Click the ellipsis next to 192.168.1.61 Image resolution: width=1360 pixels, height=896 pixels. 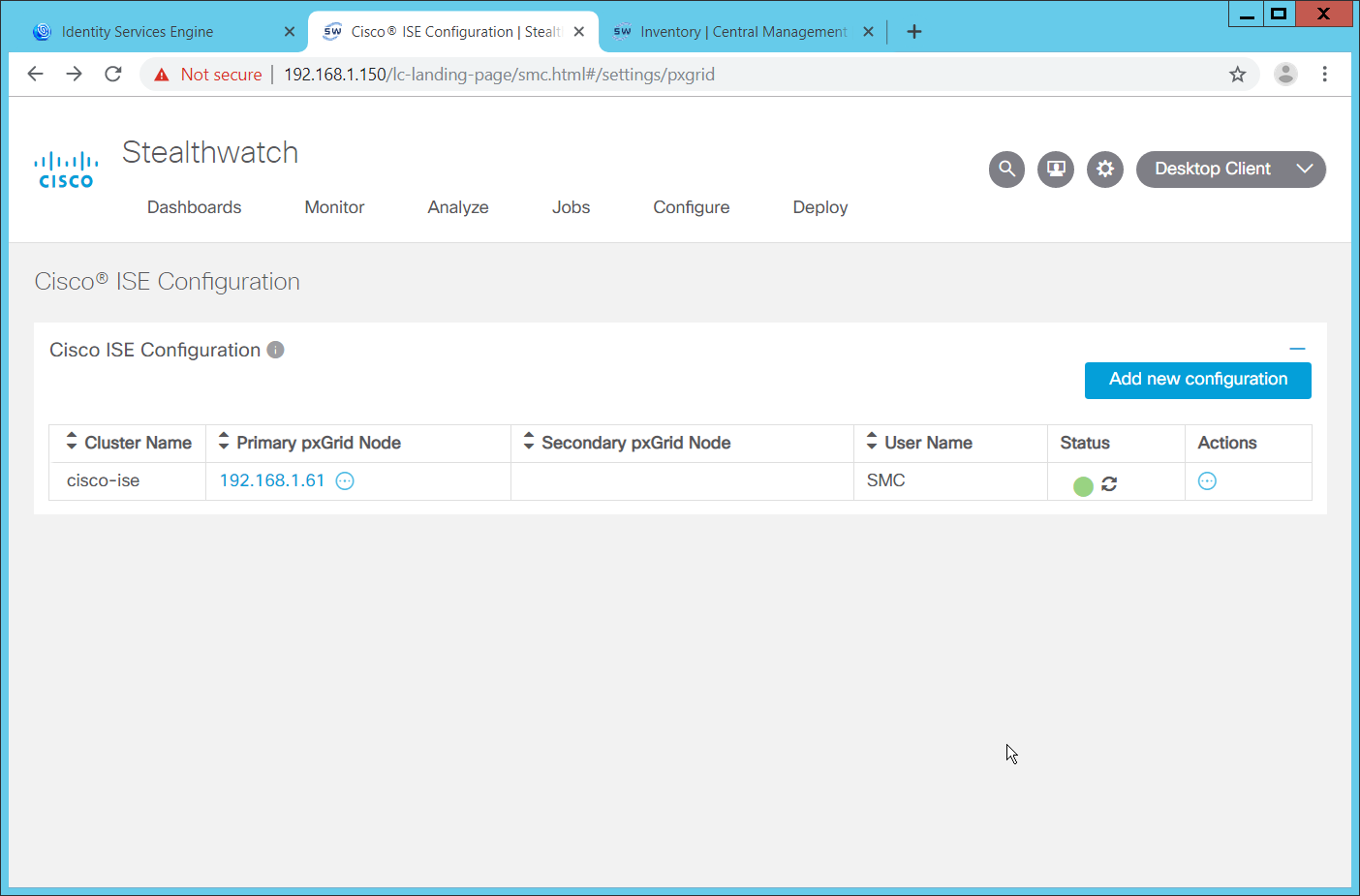tap(345, 481)
